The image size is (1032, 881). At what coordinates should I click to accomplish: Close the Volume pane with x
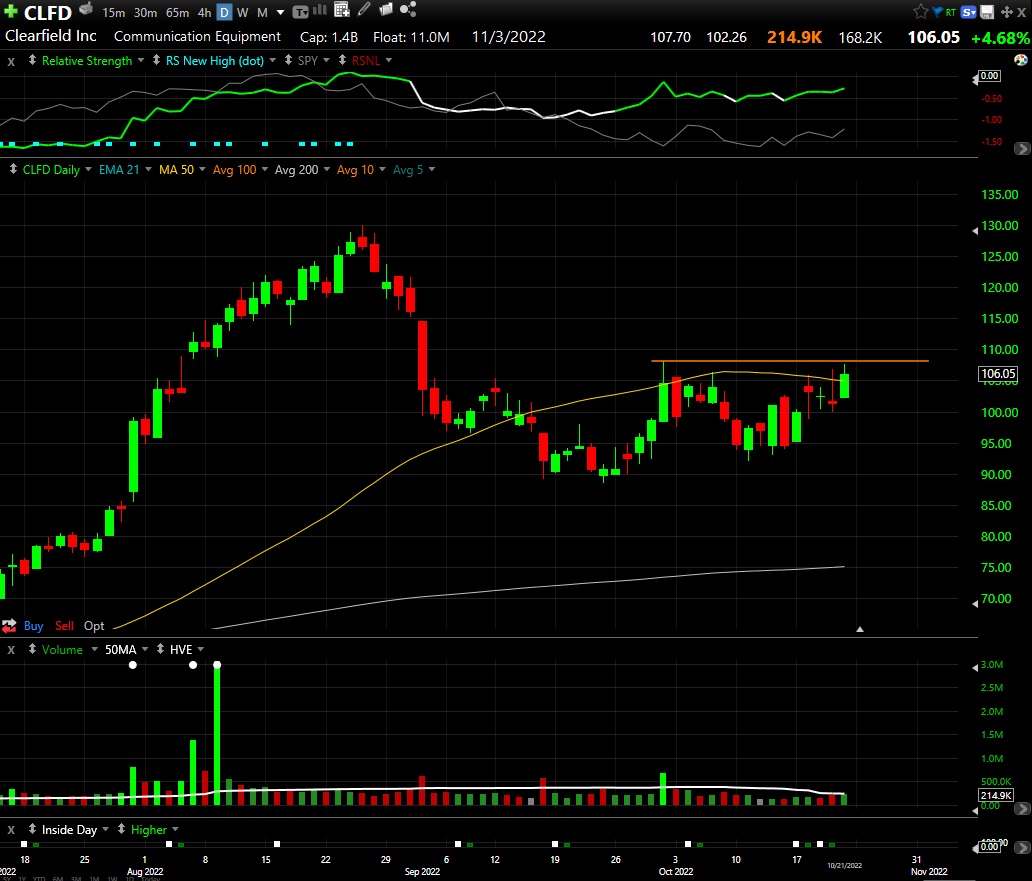point(11,650)
